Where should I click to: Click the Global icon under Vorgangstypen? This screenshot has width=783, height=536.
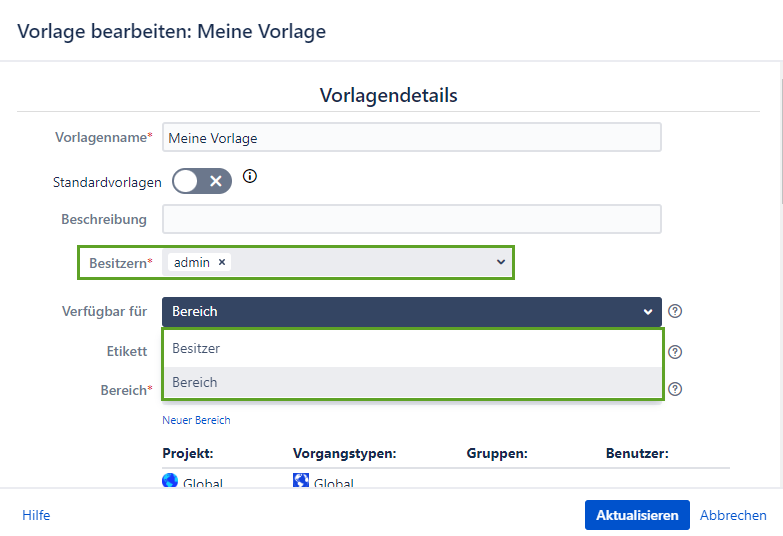click(301, 481)
